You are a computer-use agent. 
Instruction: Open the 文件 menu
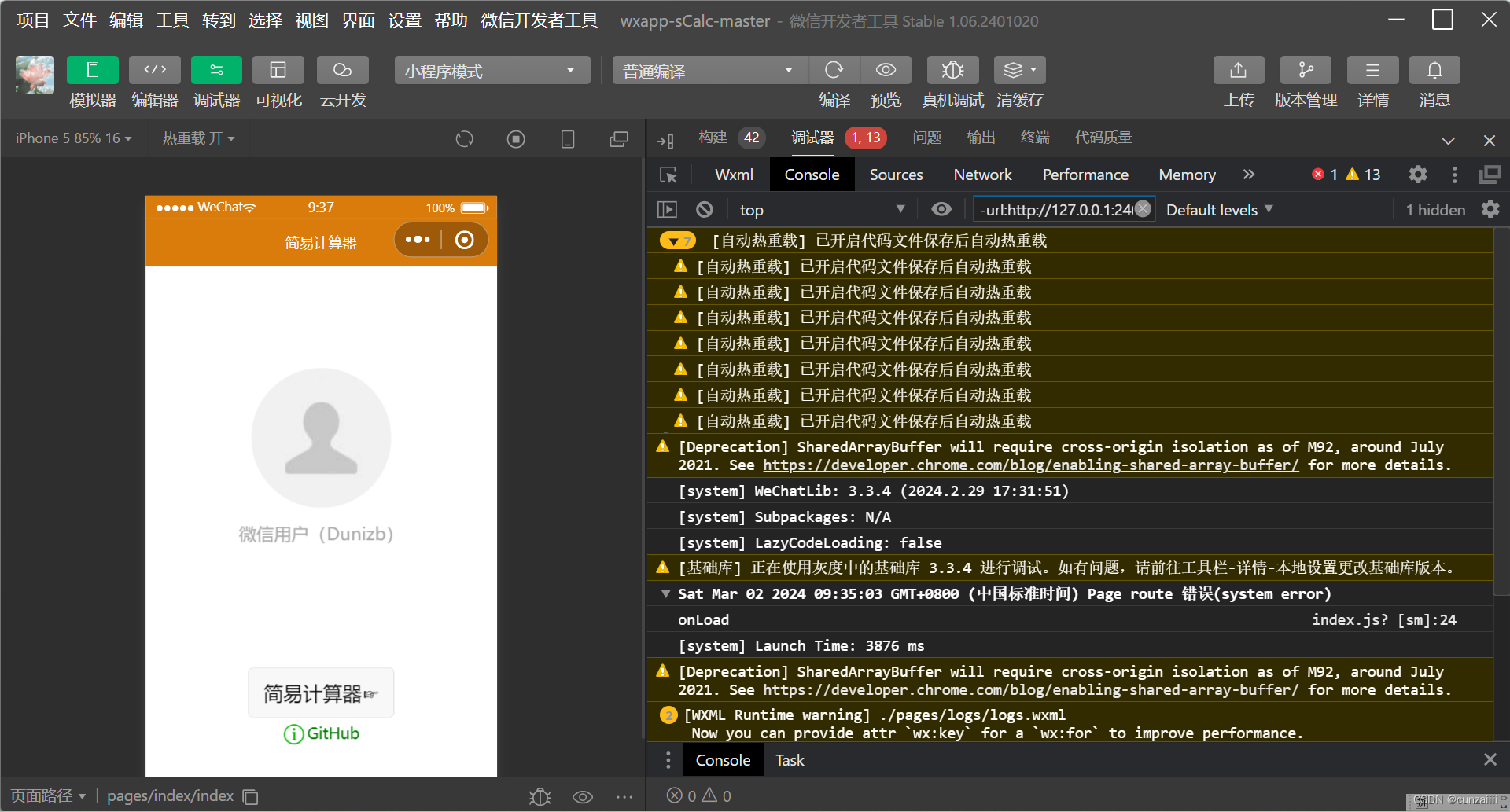79,20
